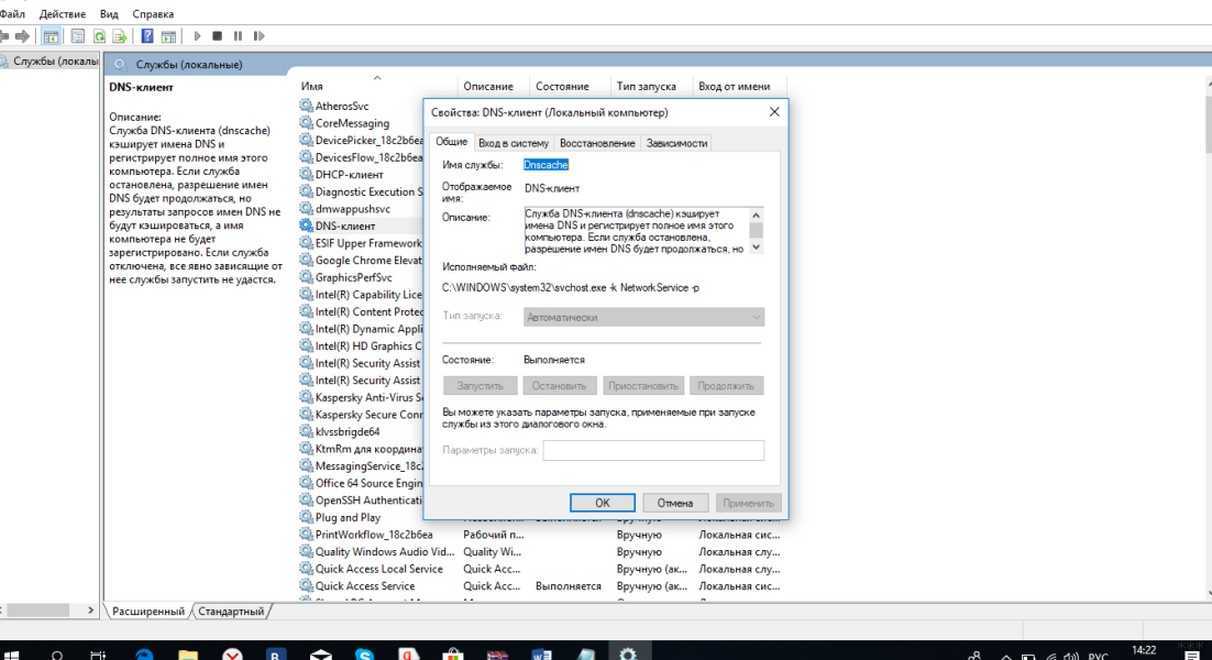The height and width of the screenshot is (660, 1212).
Task: Sort the list by the Имя column header
Action: (x=312, y=86)
